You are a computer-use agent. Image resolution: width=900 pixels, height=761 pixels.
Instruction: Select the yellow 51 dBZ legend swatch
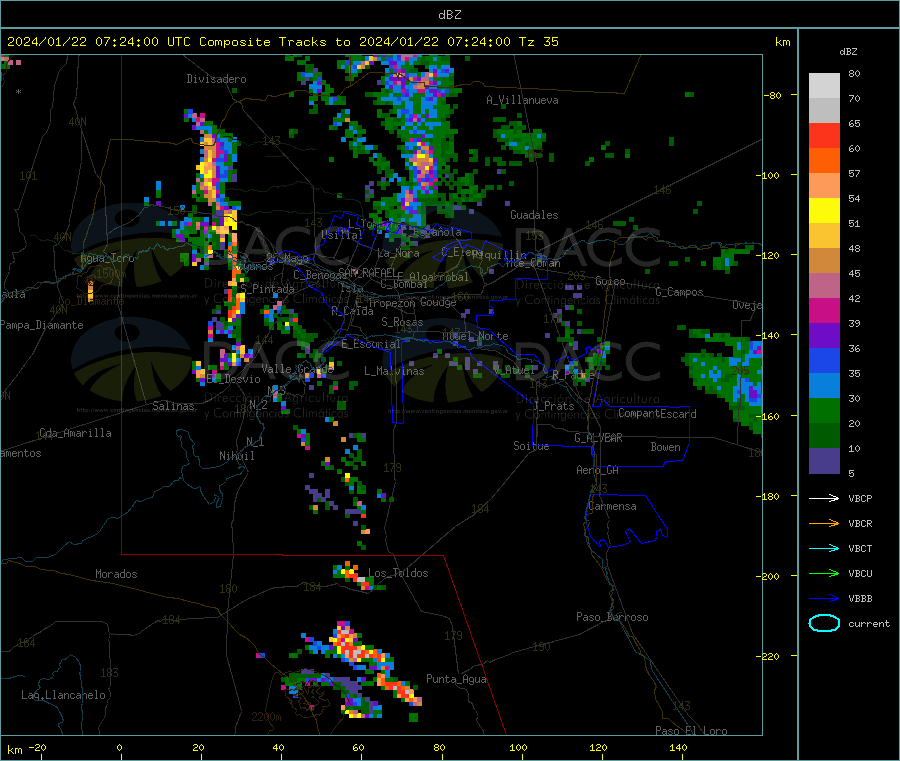pos(824,211)
